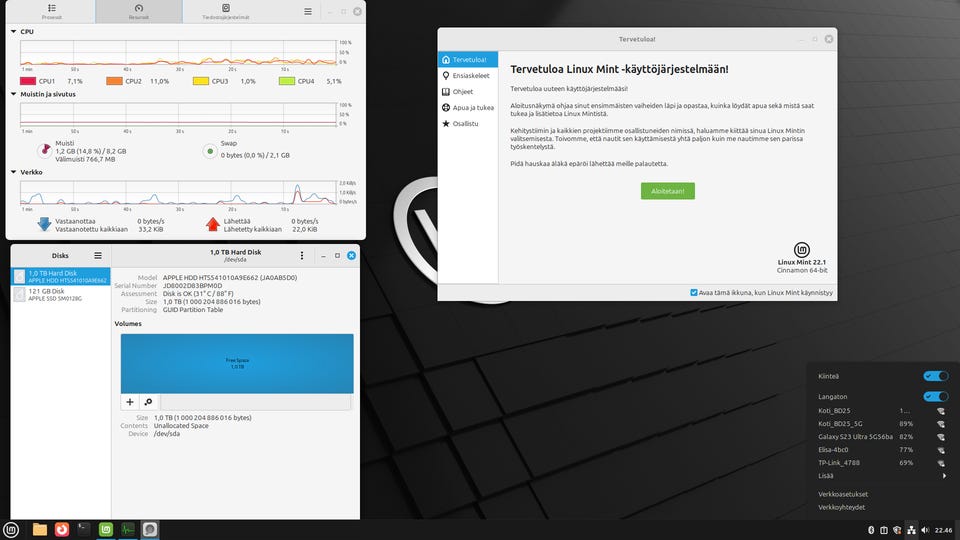The width and height of the screenshot is (960, 540).
Task: Click the blue receiving arrow icon
Action: (x=44, y=224)
